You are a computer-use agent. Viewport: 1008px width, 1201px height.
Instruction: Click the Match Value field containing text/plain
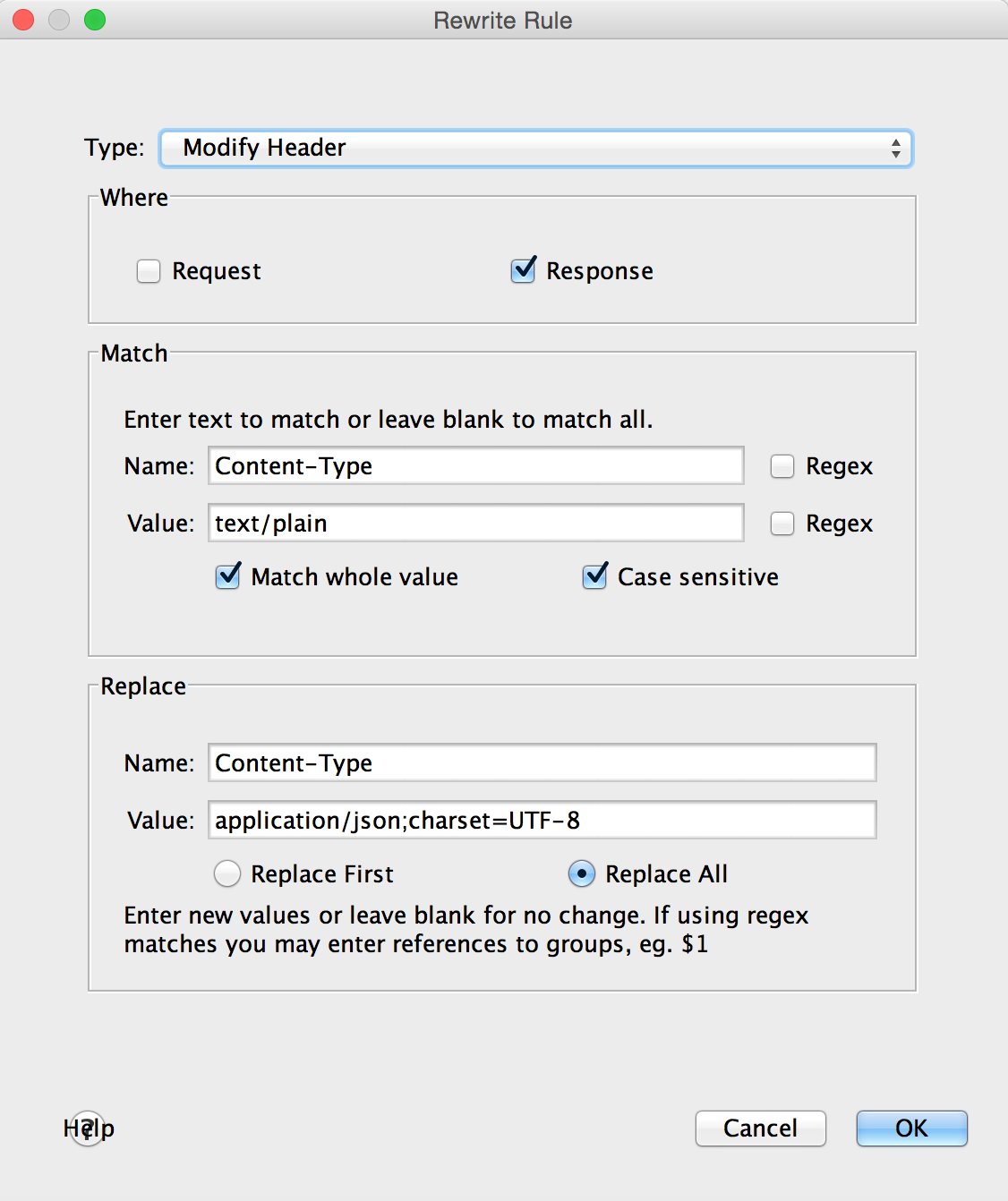coord(475,524)
